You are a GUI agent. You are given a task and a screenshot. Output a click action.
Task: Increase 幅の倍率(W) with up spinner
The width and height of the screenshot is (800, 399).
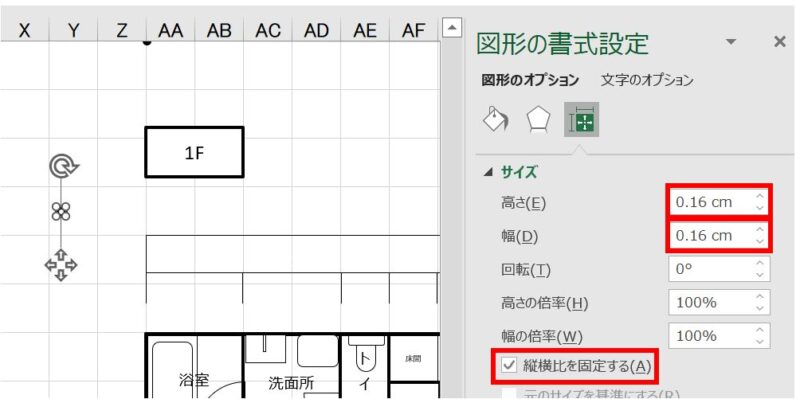point(760,330)
